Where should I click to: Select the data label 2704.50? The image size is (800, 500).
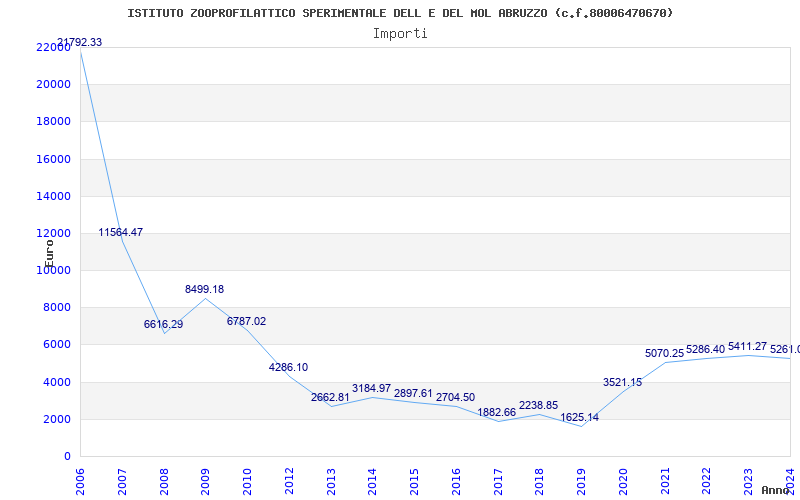point(455,397)
